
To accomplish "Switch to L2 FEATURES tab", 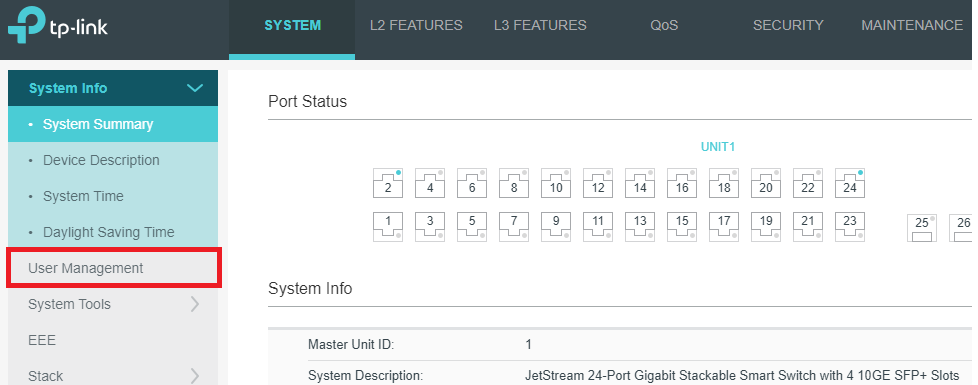I will coord(416,26).
